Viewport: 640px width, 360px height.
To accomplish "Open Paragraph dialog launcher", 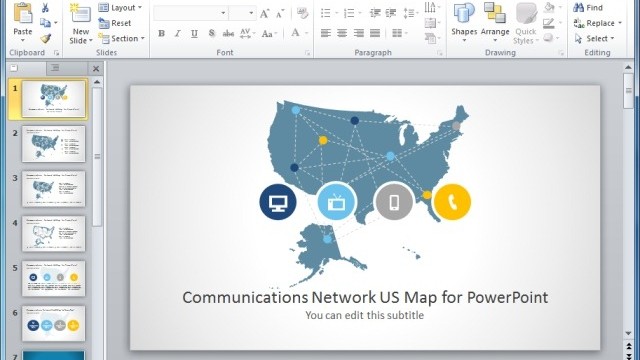I will 440,53.
